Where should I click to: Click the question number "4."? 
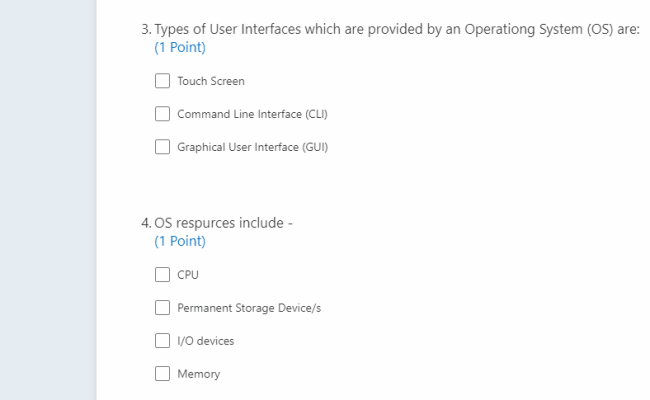(146, 223)
